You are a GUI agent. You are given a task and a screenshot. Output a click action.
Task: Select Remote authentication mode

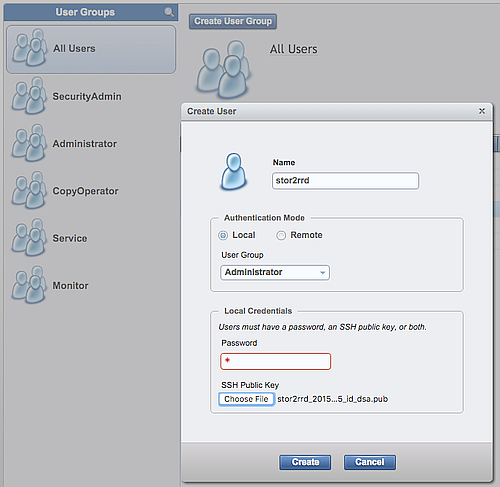click(281, 235)
